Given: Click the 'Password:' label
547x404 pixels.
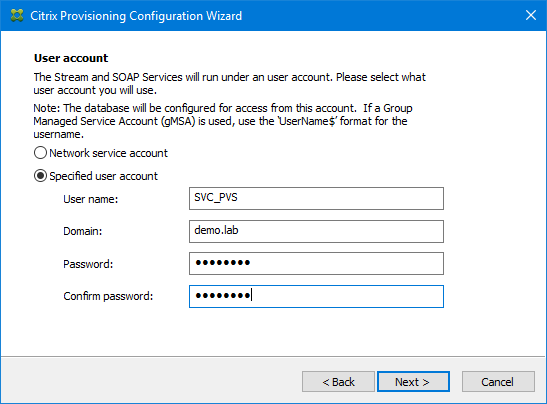Looking at the screenshot, I should click(88, 264).
